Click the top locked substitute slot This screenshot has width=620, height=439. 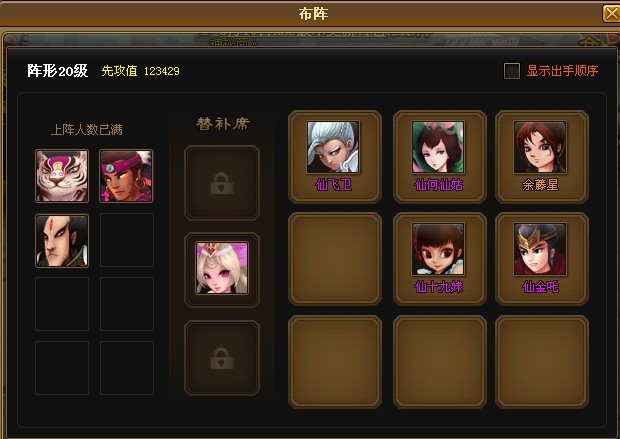point(222,183)
